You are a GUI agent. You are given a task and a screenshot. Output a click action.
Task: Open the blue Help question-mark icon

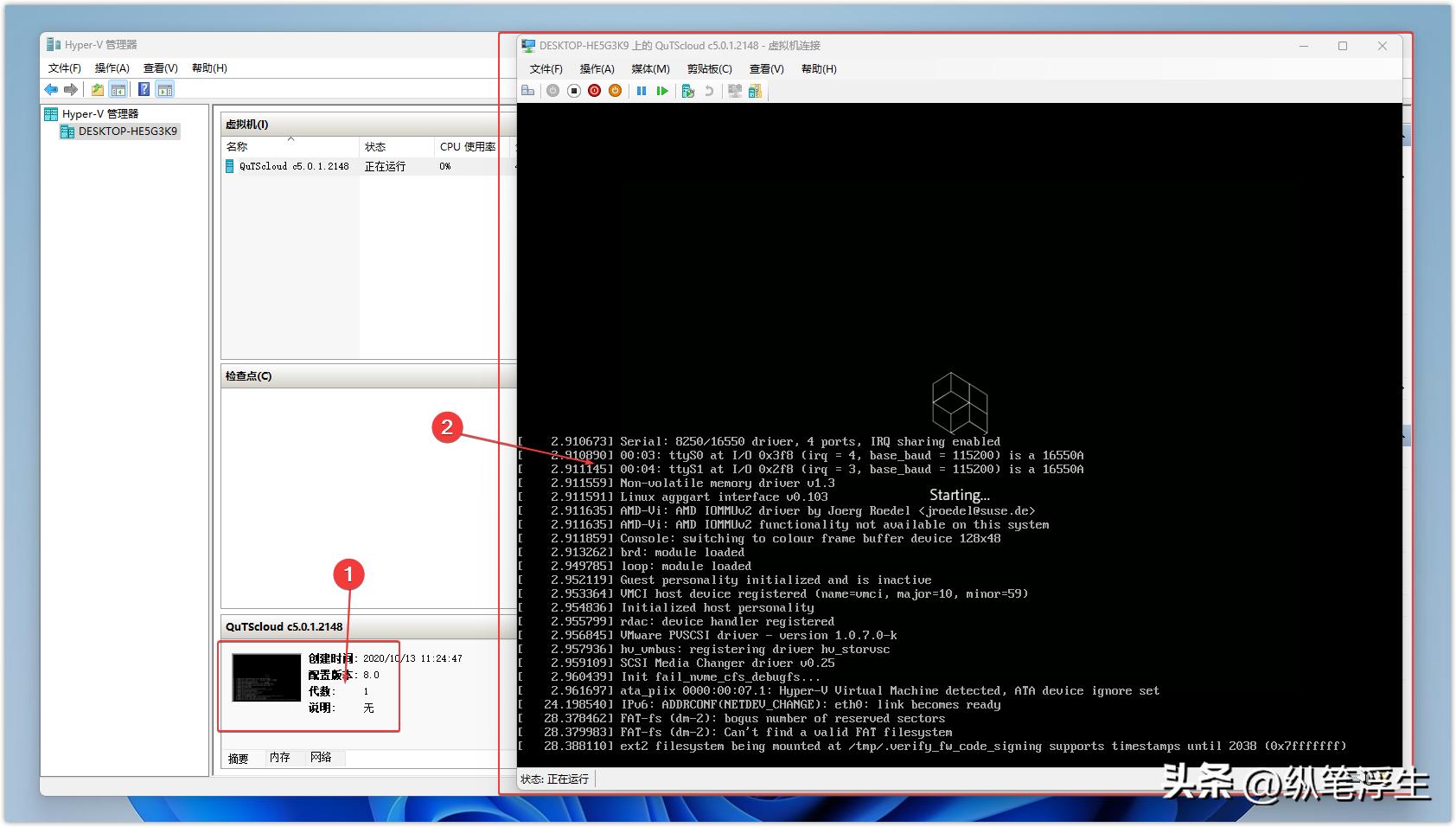click(x=144, y=89)
